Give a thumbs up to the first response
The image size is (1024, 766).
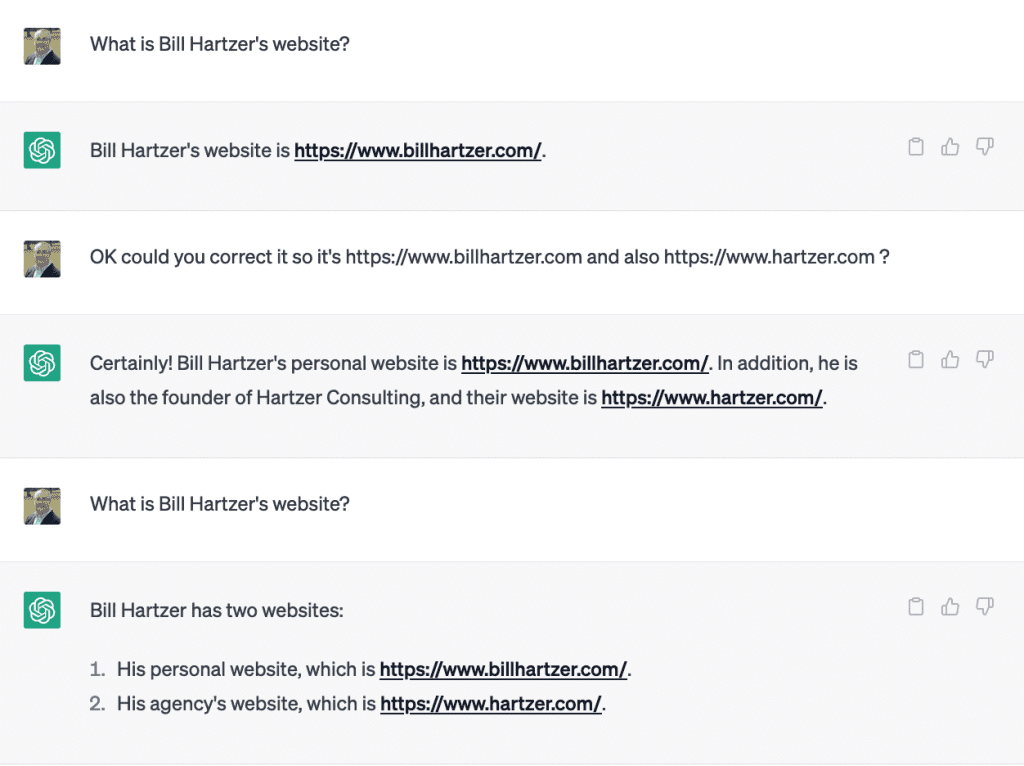pyautogui.click(x=950, y=146)
